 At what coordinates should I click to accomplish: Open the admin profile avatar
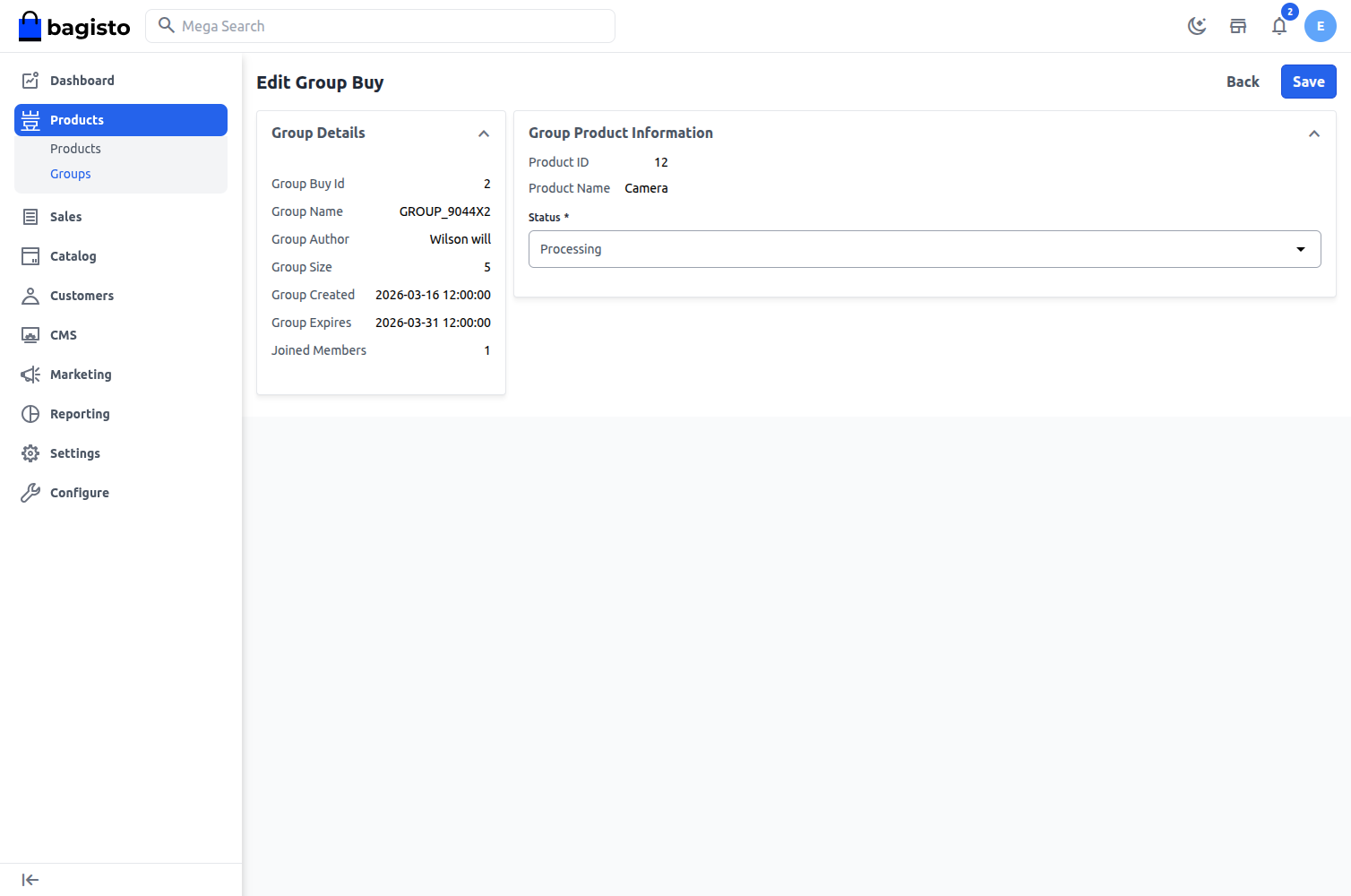(1321, 26)
